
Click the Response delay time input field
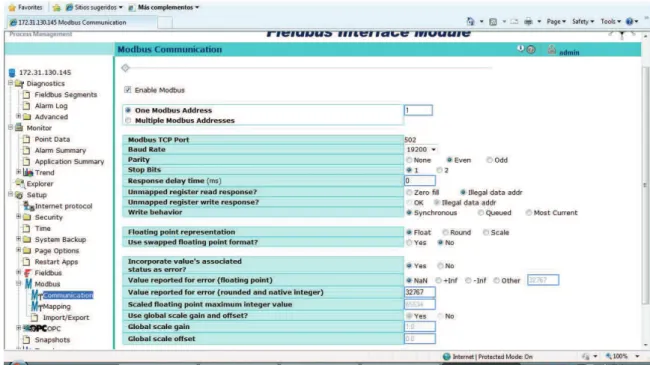[420, 180]
